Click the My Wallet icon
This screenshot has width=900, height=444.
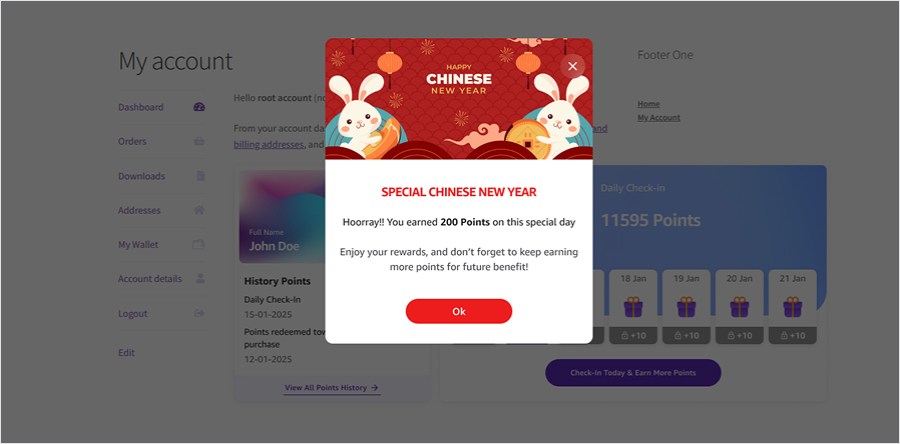[199, 244]
